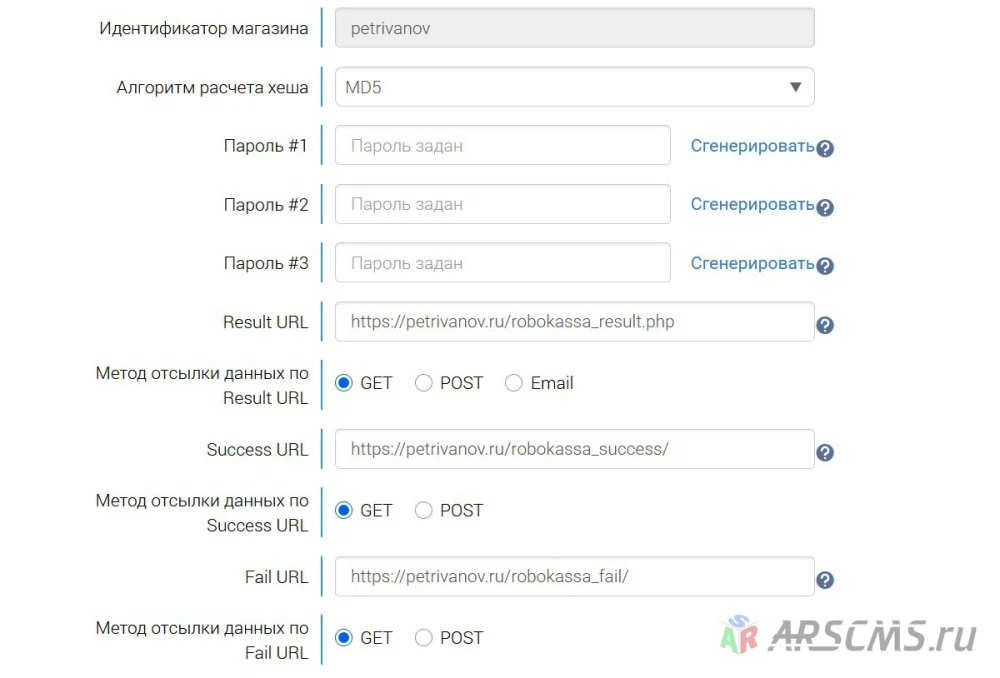The height and width of the screenshot is (678, 1000).
Task: Open help icon next to Пароль #1
Action: (x=825, y=148)
